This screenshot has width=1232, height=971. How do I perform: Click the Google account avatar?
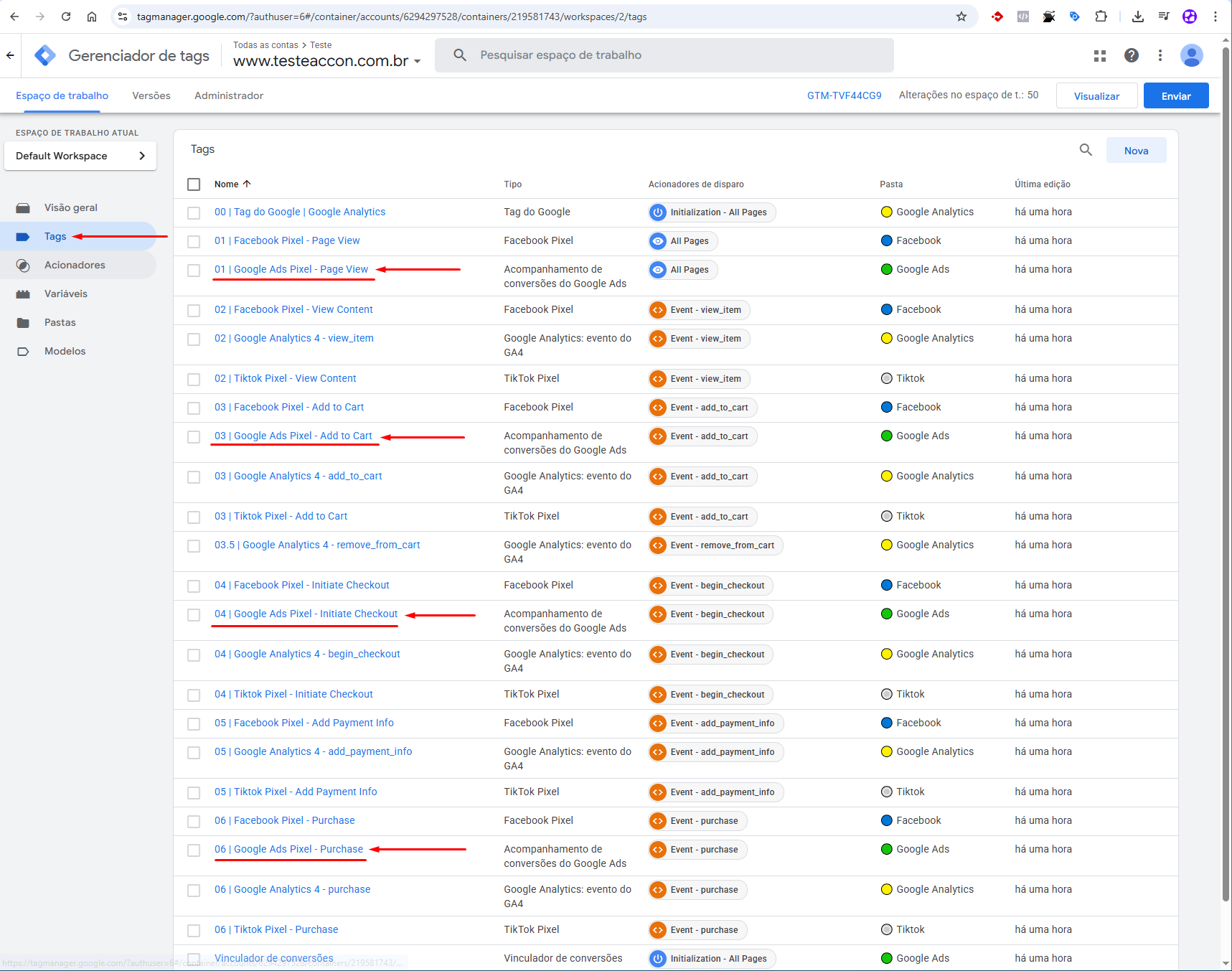point(1191,55)
